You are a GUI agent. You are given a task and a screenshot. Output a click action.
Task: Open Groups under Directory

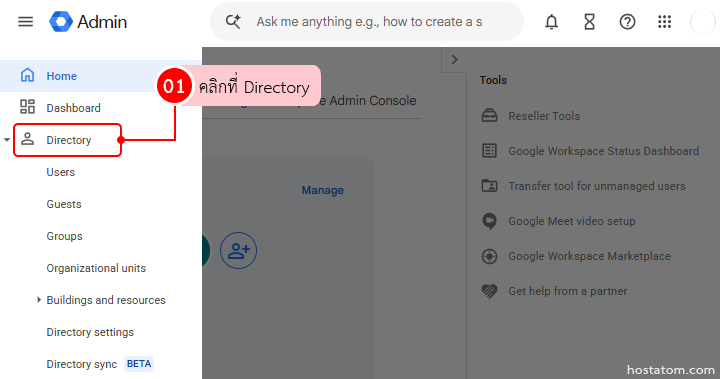(64, 236)
